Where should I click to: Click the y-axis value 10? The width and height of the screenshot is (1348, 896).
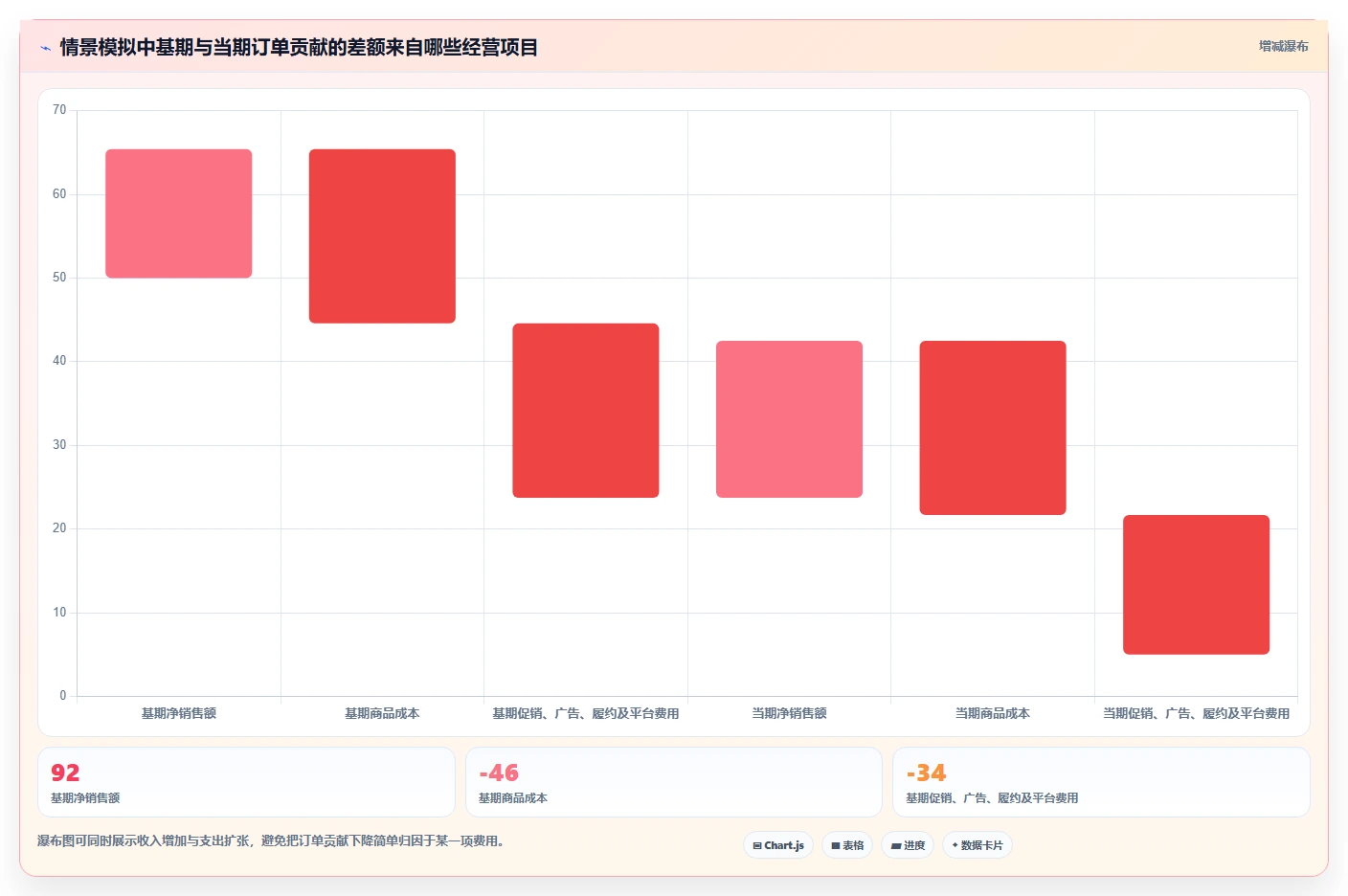point(59,613)
